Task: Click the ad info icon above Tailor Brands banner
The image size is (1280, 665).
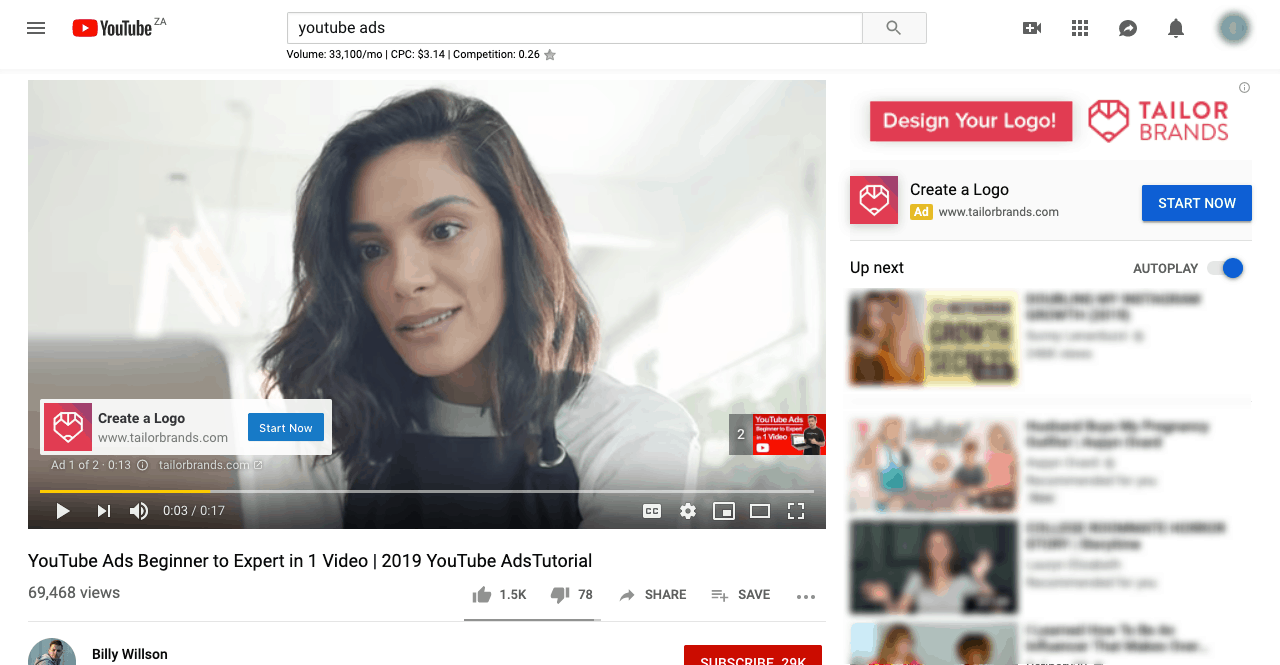Action: [1244, 88]
